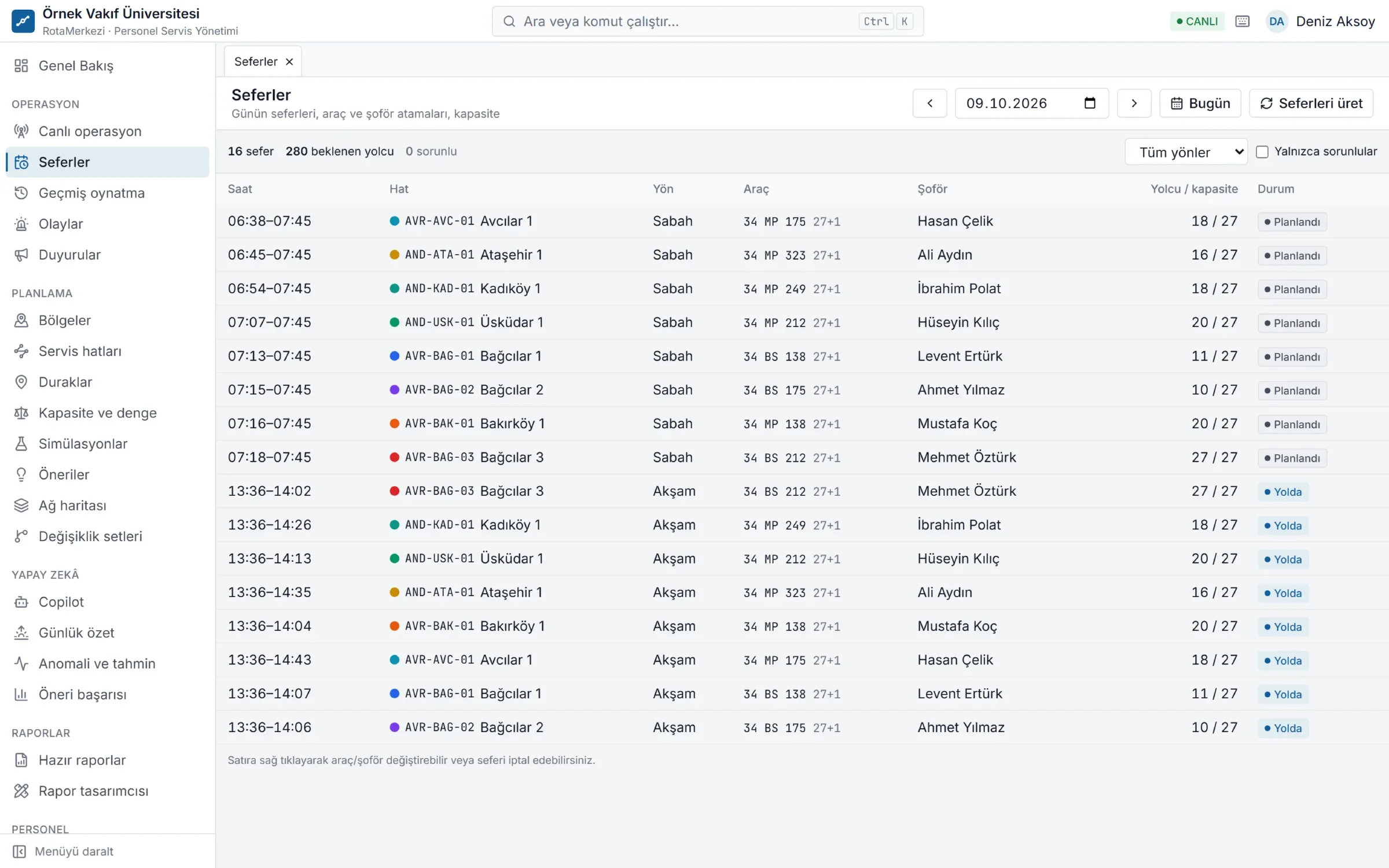Collapse the menu with Menüyü daralt
This screenshot has width=1389, height=868.
pos(108,851)
